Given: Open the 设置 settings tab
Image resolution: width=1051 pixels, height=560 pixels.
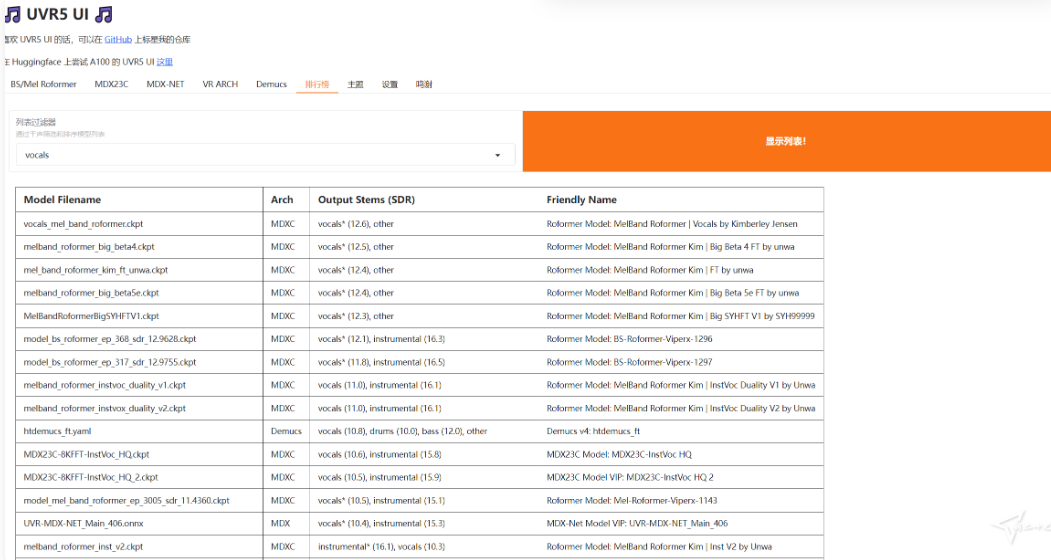Looking at the screenshot, I should pos(389,85).
